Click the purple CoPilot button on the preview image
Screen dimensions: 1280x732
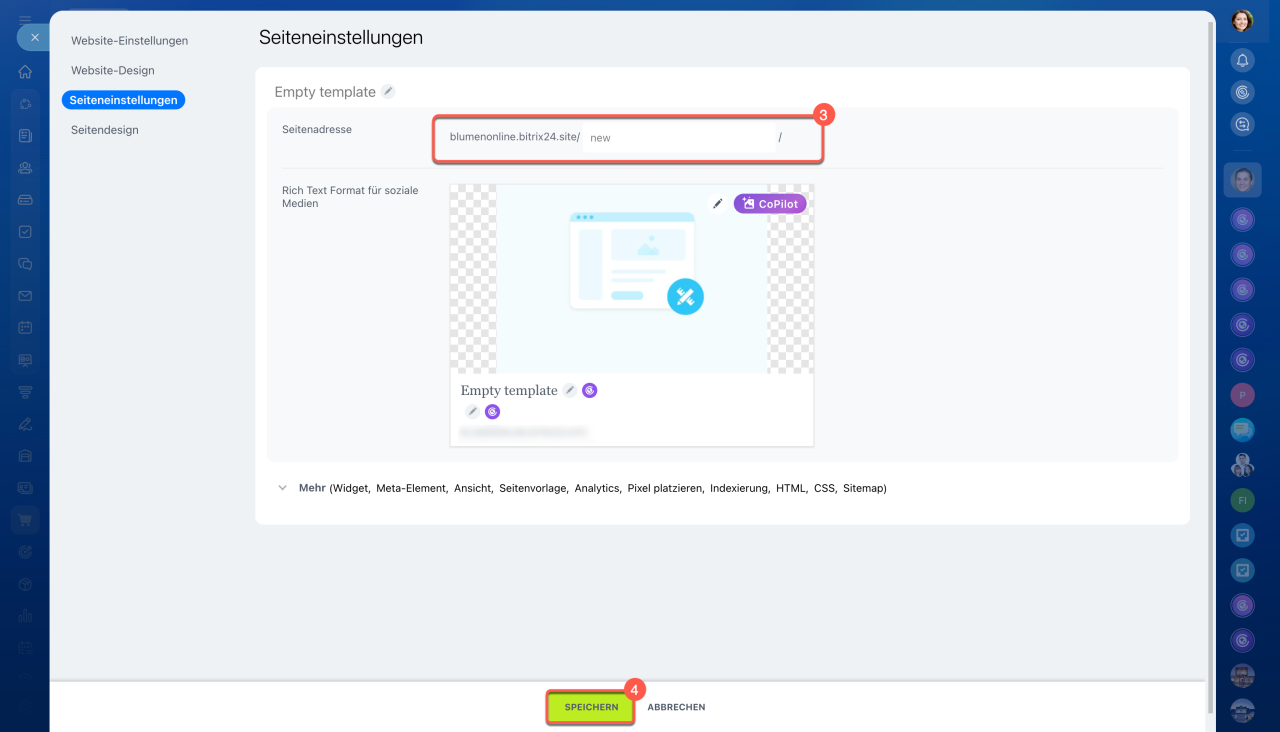[x=770, y=204]
